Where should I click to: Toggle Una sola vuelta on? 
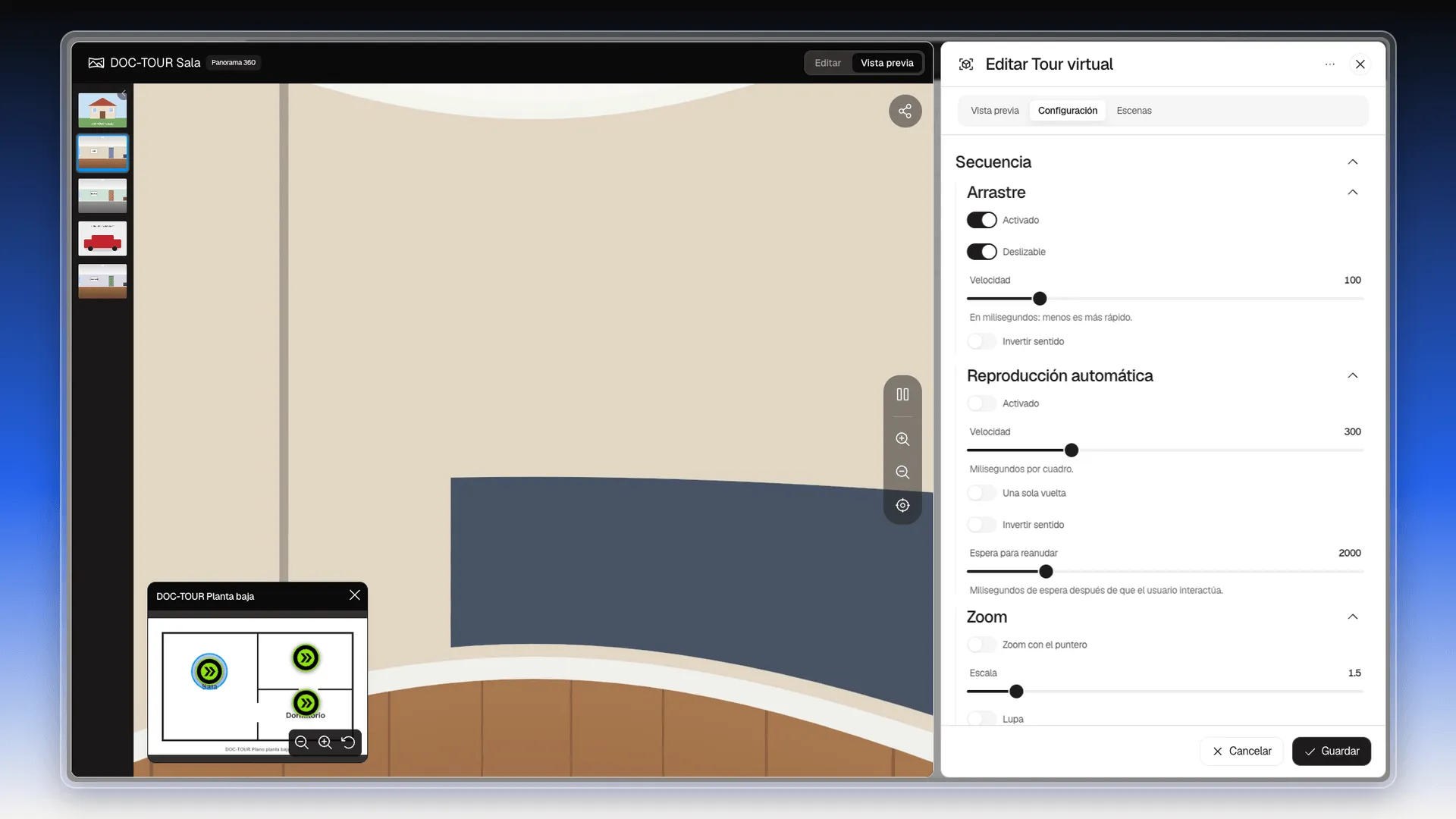(981, 493)
